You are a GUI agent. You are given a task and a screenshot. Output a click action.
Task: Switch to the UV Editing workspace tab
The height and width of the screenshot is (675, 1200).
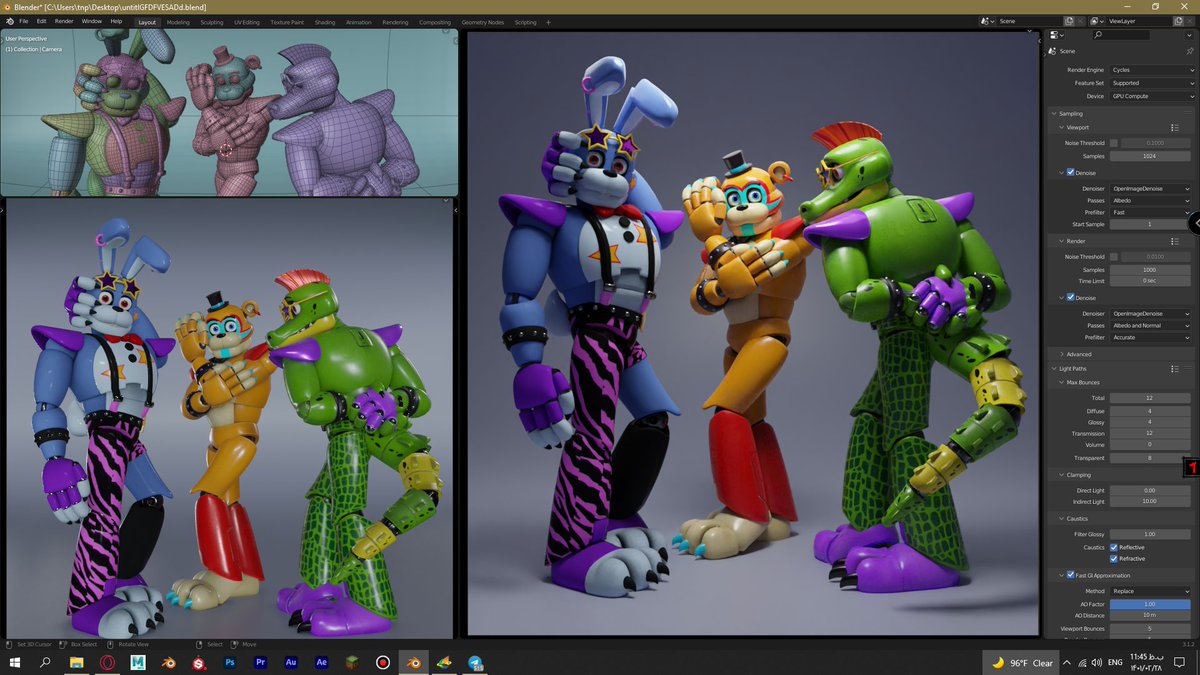(x=245, y=22)
